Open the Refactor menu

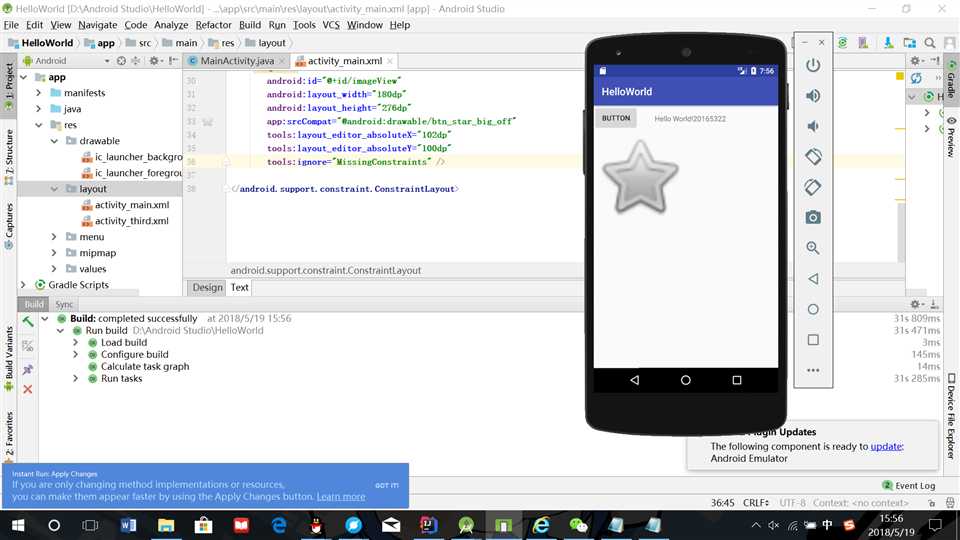point(213,25)
